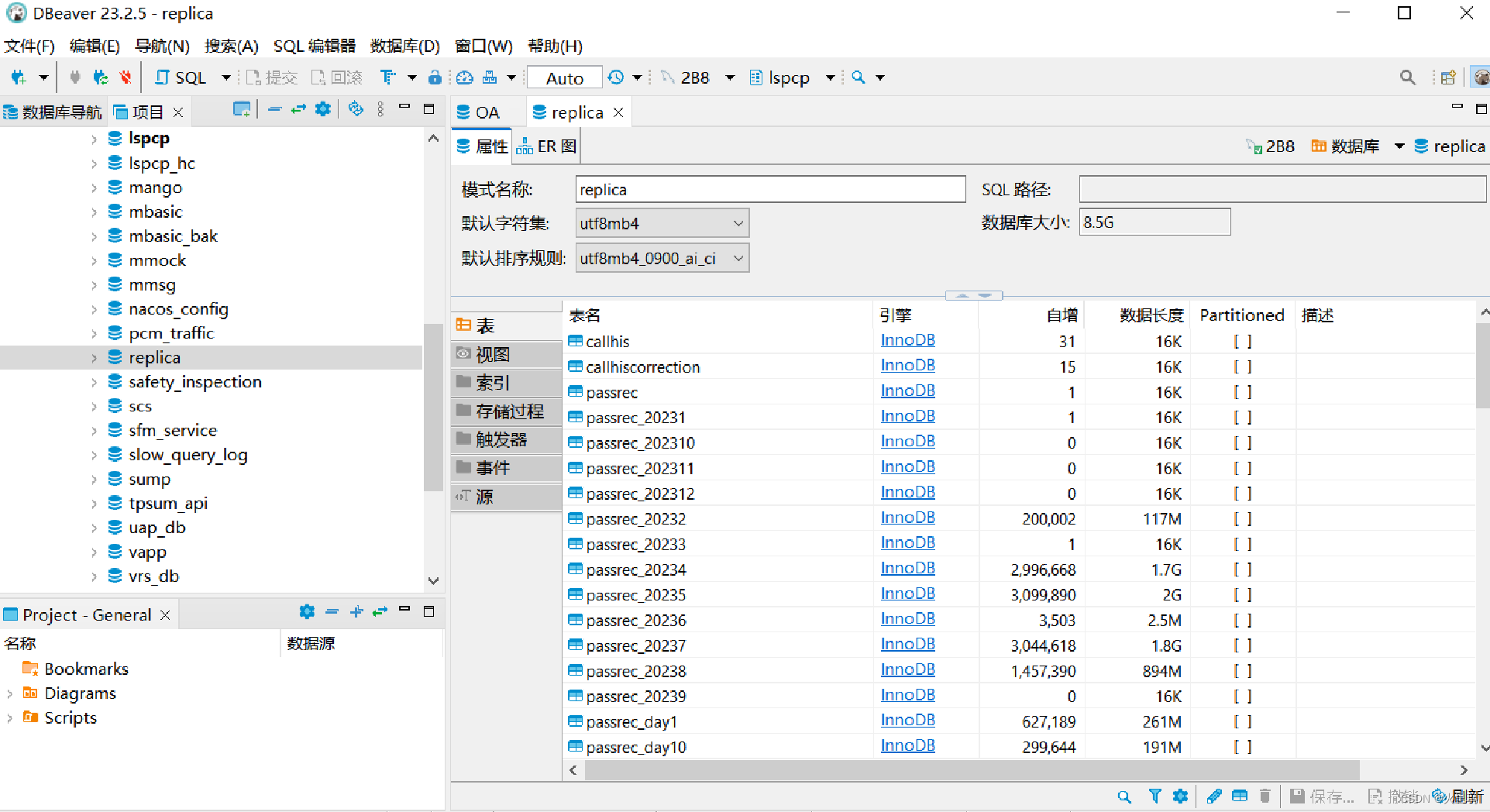1490x812 pixels.
Task: Open navigator panel settings gear
Action: 323,109
